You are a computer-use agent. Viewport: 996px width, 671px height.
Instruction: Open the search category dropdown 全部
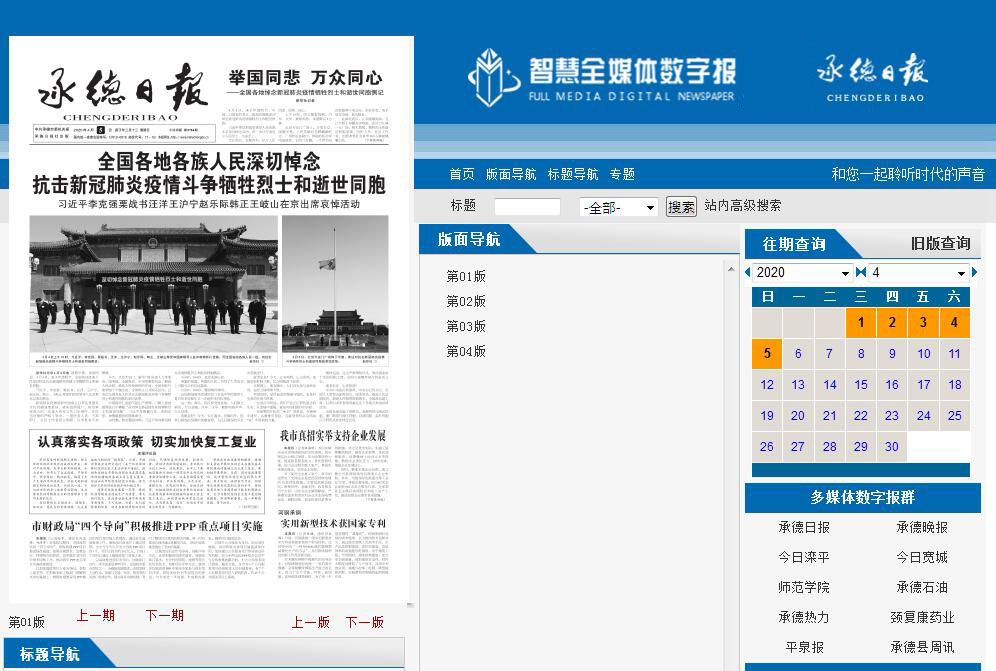pyautogui.click(x=619, y=207)
